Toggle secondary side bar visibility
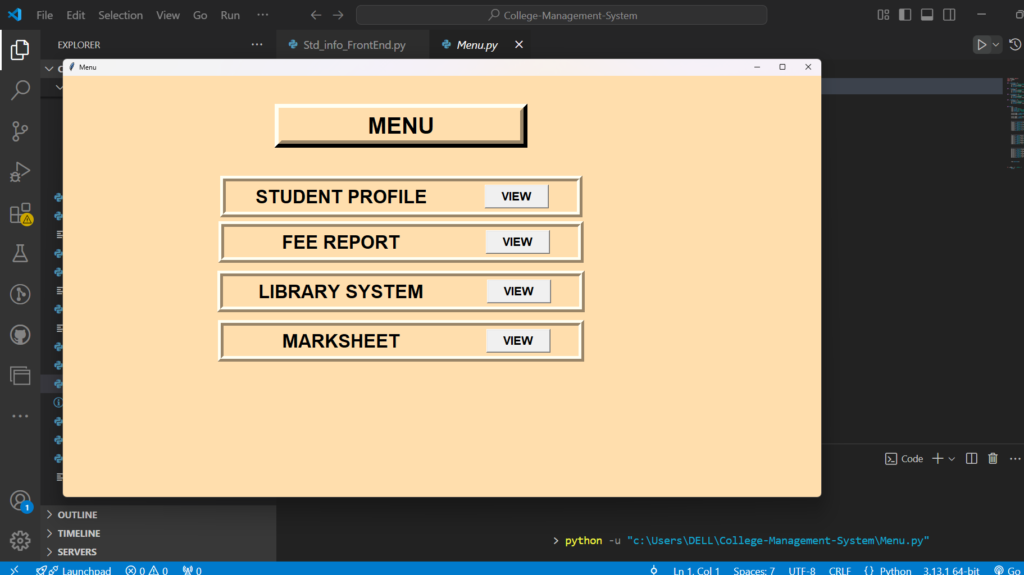Image resolution: width=1024 pixels, height=575 pixels. tap(949, 14)
